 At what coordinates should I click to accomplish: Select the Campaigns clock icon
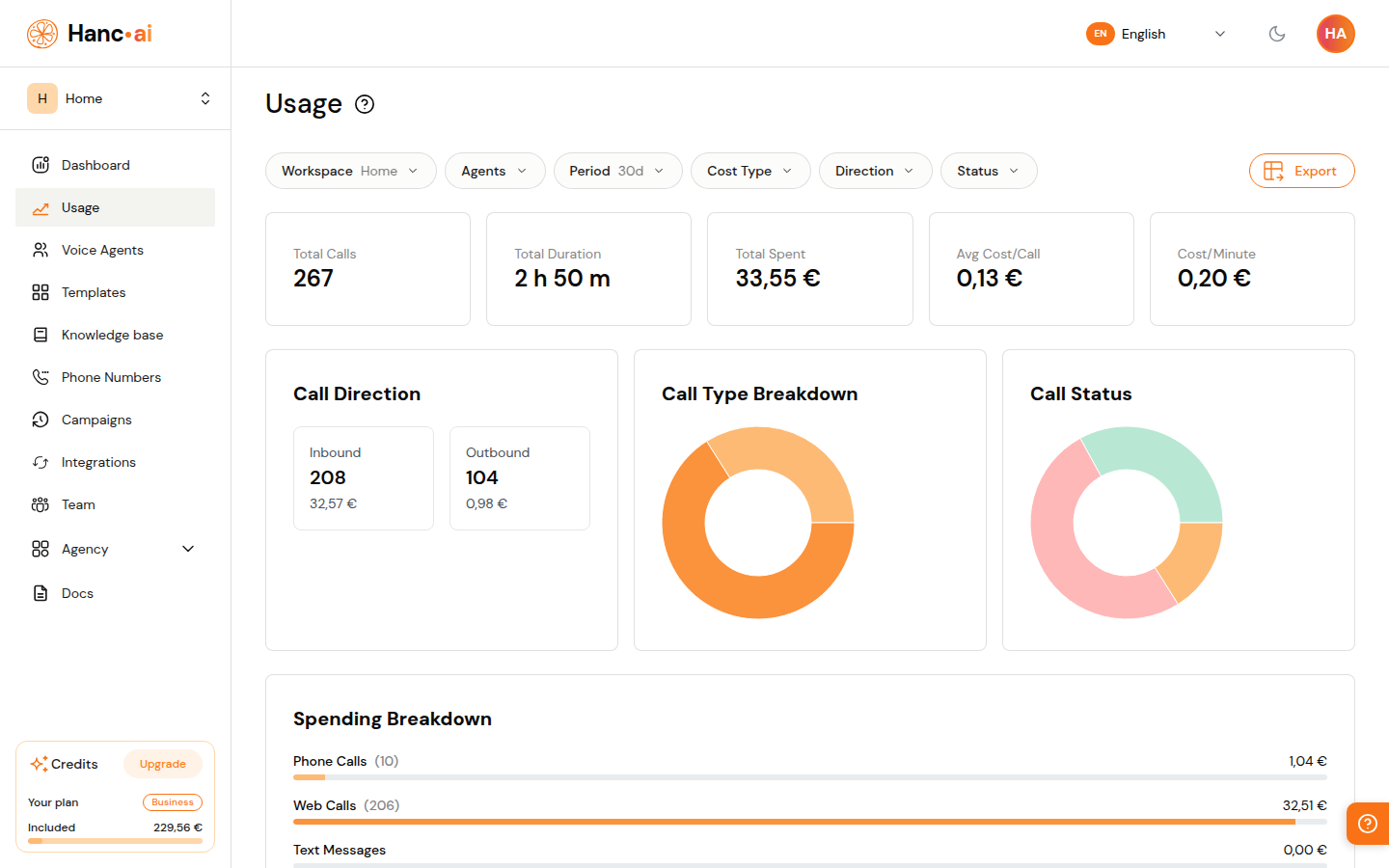40,420
